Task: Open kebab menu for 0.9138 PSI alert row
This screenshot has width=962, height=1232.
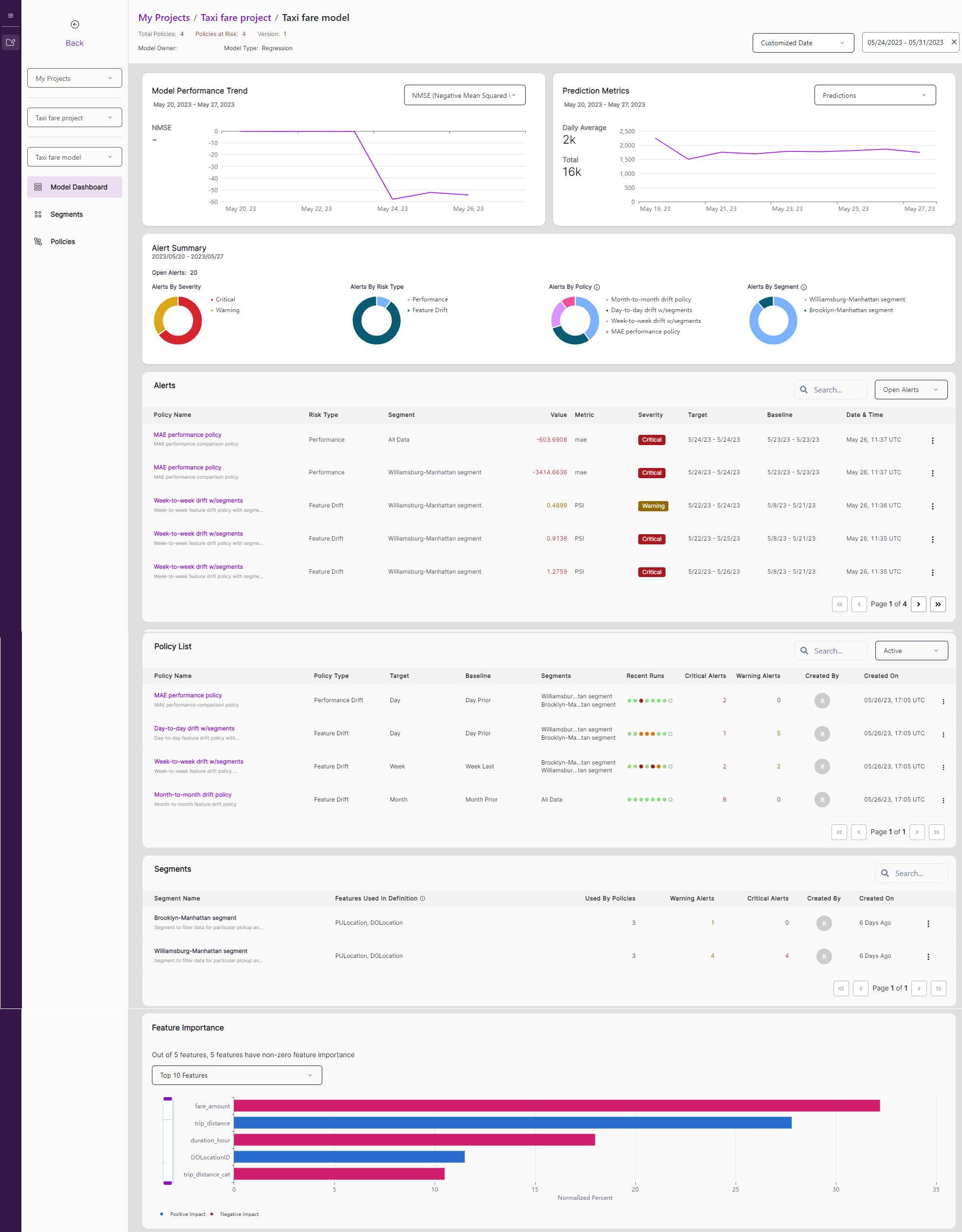Action: tap(933, 540)
